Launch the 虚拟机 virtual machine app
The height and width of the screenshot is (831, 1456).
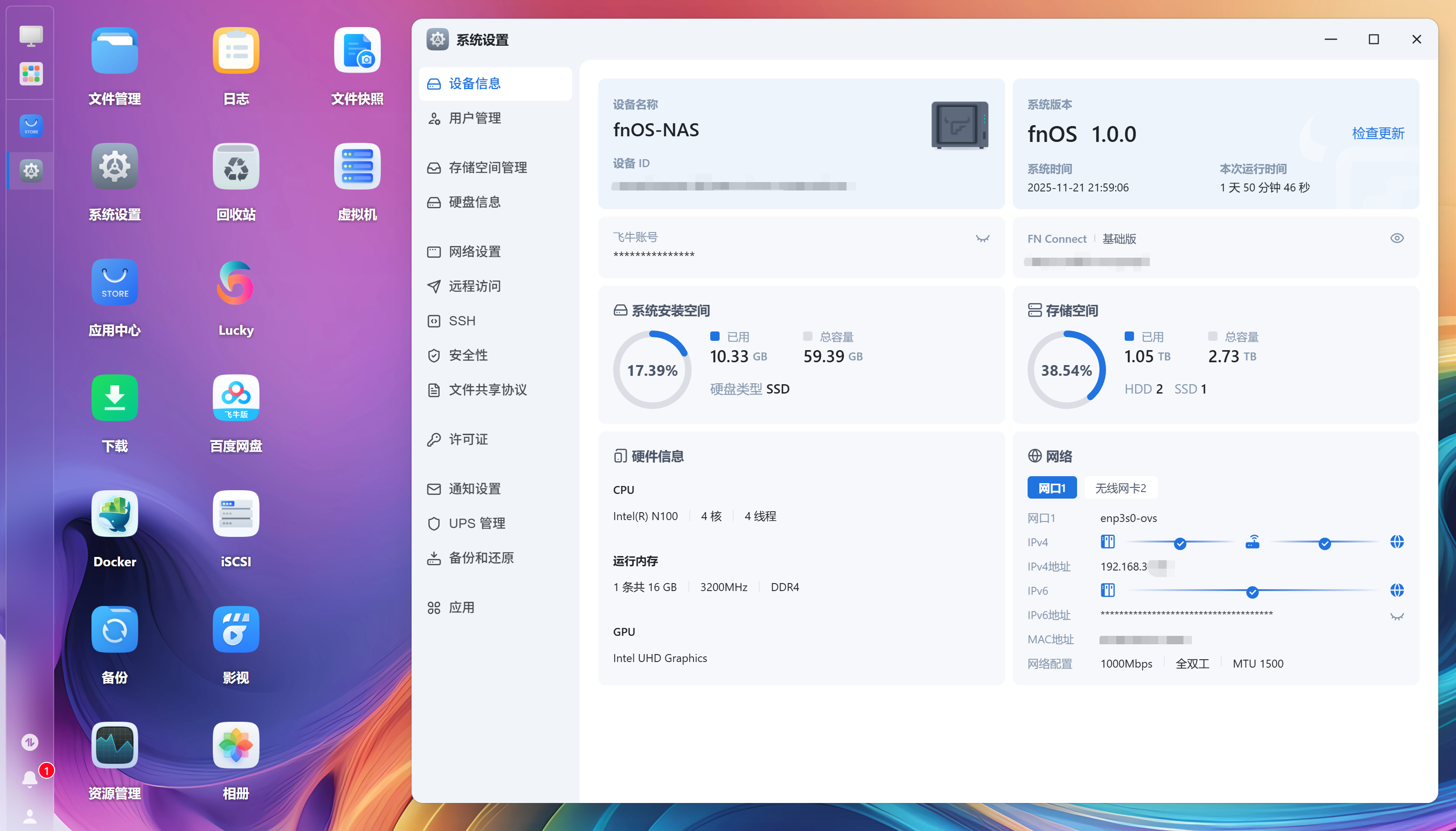pos(357,167)
